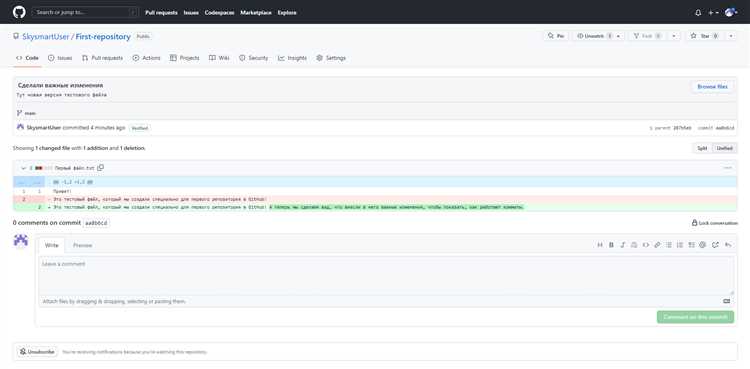Screen dimensions: 750x369
Task: Click the Markdown supported icon
Action: pyautogui.click(x=727, y=302)
